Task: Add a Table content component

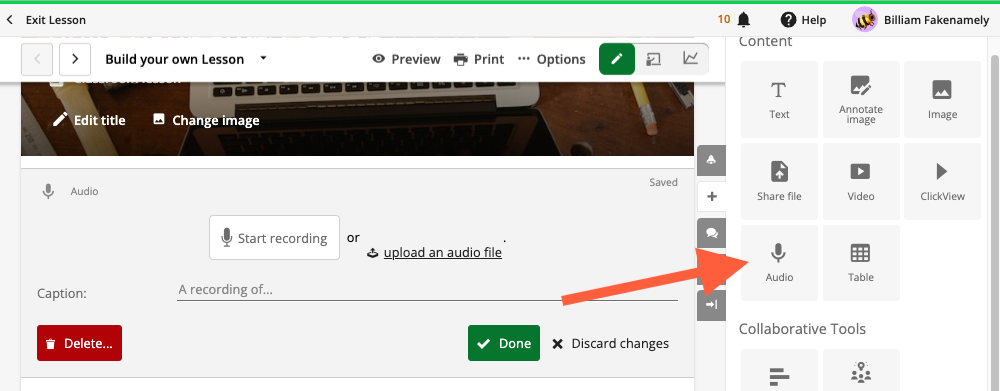Action: 861,263
